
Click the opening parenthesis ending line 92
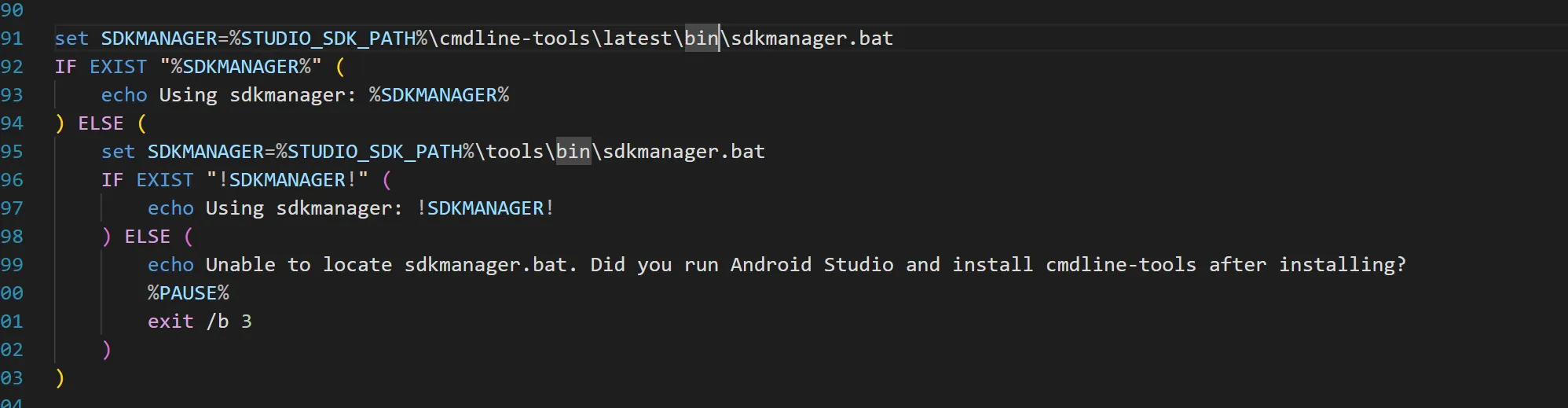click(340, 67)
